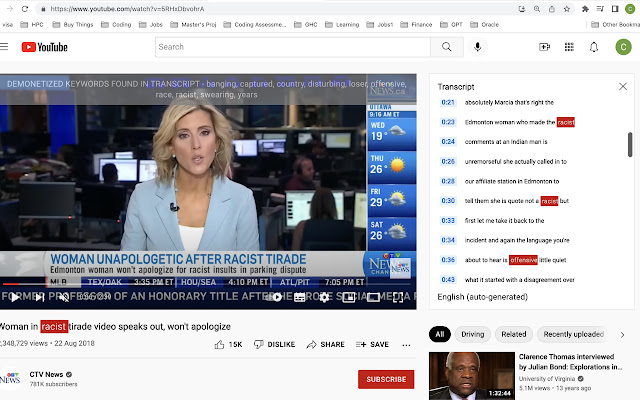The height and width of the screenshot is (400, 640).
Task: Select the All filter chip
Action: coord(440,334)
